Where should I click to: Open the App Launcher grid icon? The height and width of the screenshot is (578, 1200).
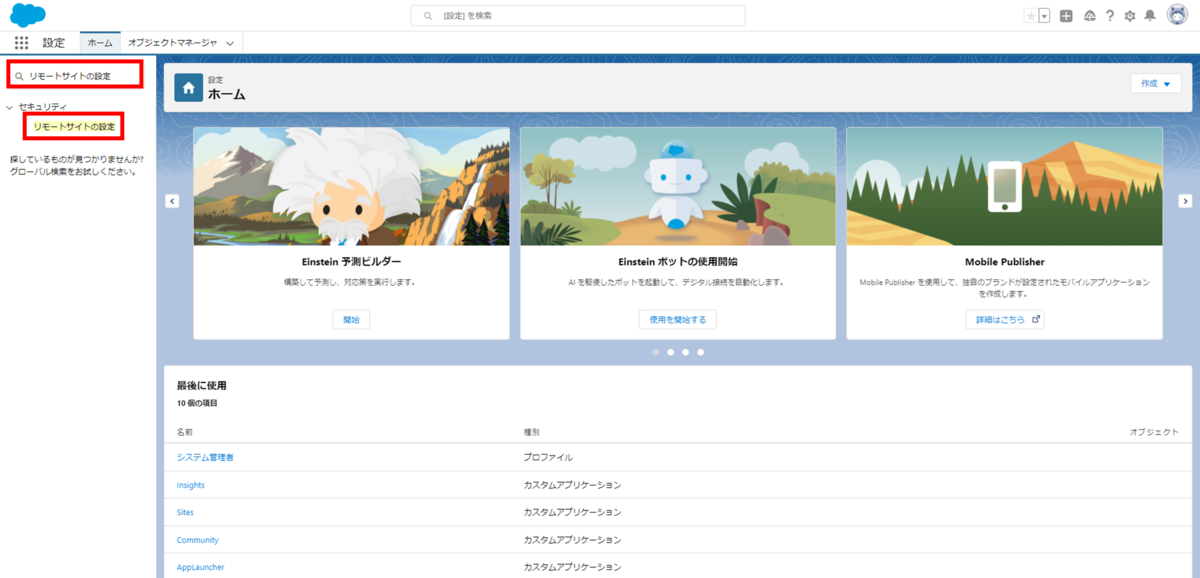click(x=21, y=43)
